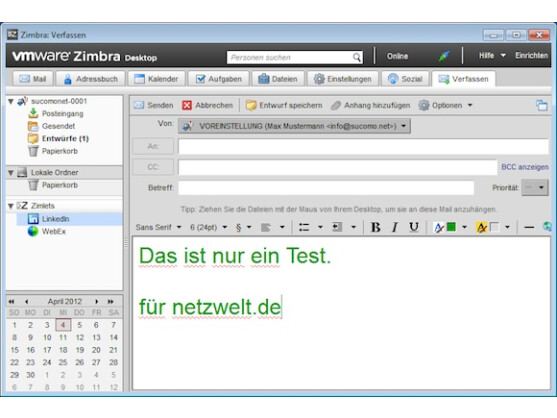
Task: Click the Anhang hinzufügen paperclip icon
Action: tap(336, 105)
